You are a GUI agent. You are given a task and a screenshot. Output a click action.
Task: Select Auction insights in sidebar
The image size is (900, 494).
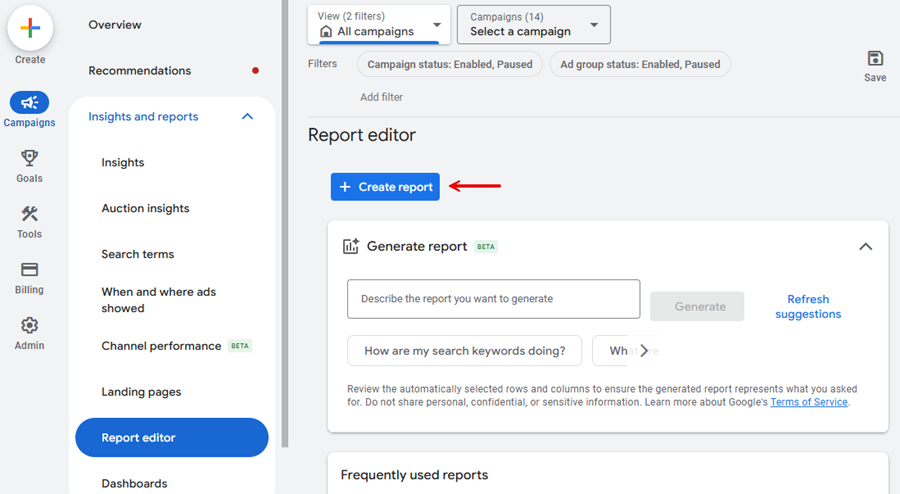145,209
